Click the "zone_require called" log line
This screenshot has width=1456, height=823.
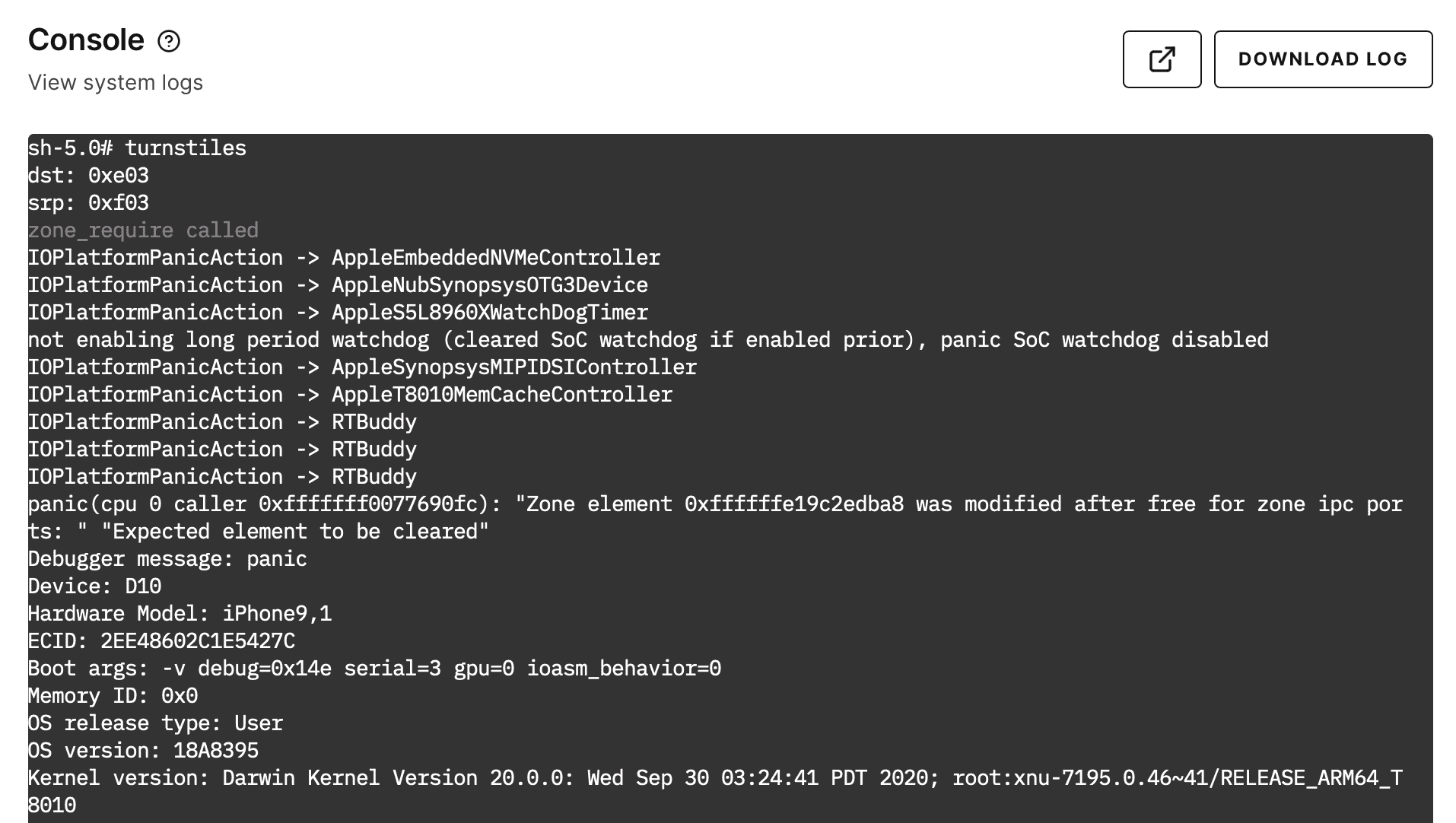[143, 230]
